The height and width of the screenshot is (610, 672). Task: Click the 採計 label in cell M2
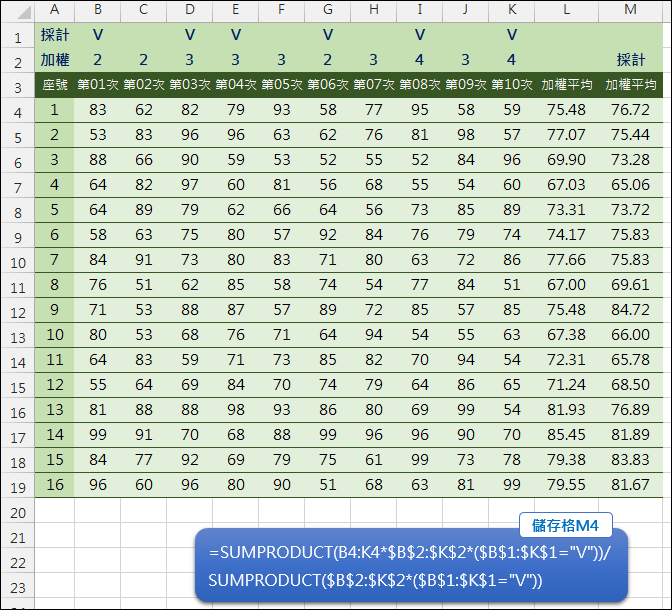pyautogui.click(x=630, y=60)
